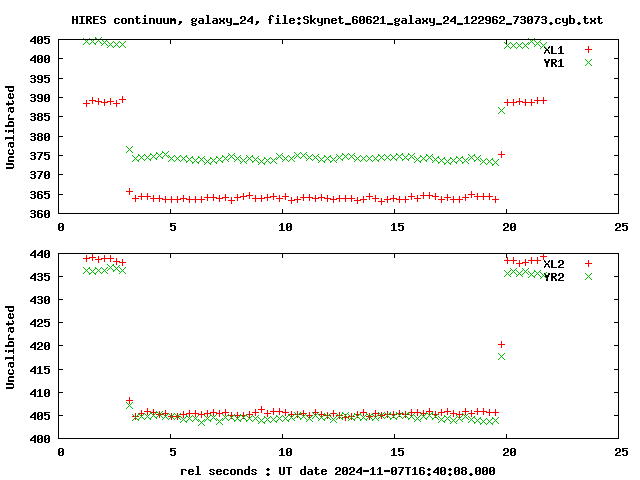Viewport: 640px width, 480px height.
Task: Click the red plus marker beside XL2
Action: click(588, 264)
